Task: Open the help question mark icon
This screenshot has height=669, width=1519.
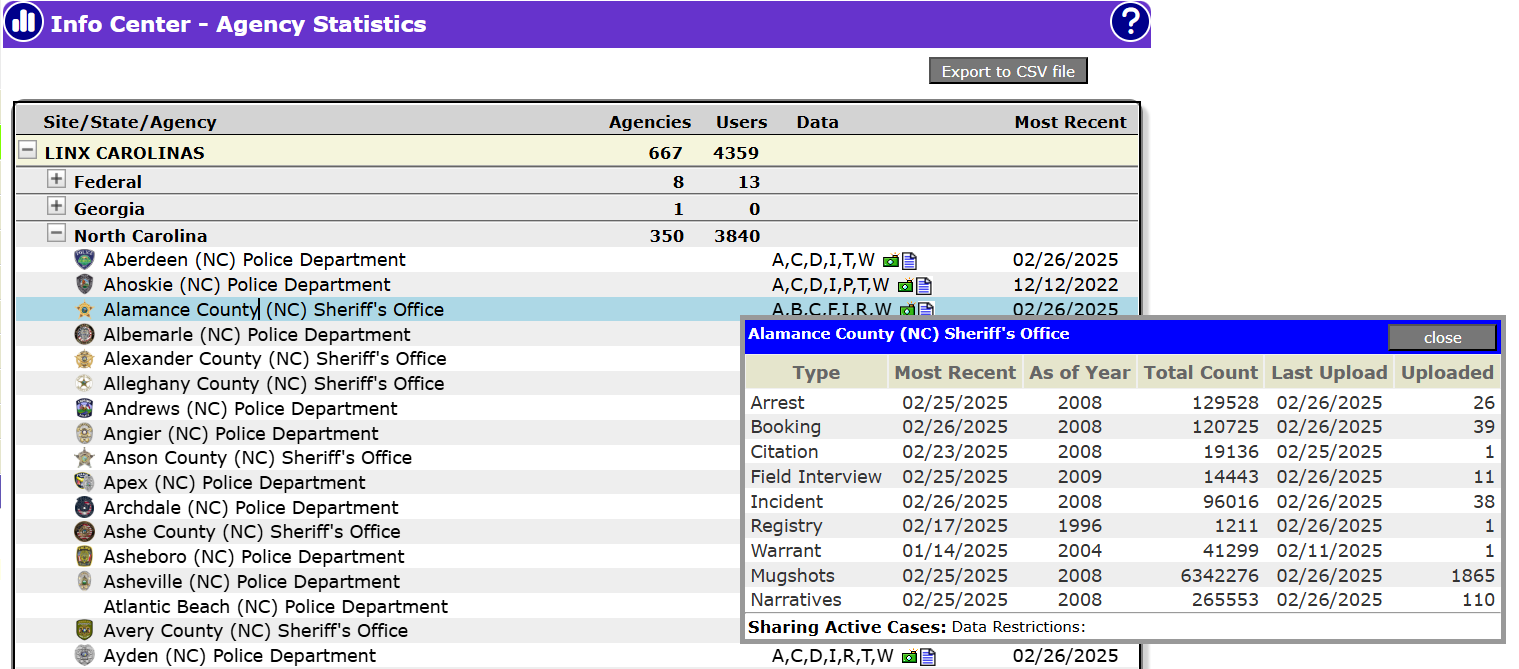Action: [x=1129, y=22]
